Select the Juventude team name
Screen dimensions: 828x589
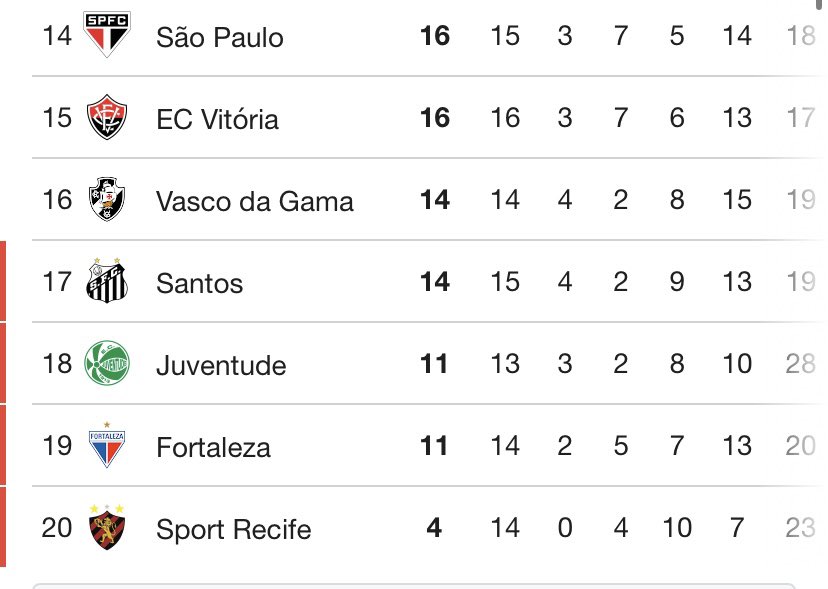pyautogui.click(x=221, y=366)
